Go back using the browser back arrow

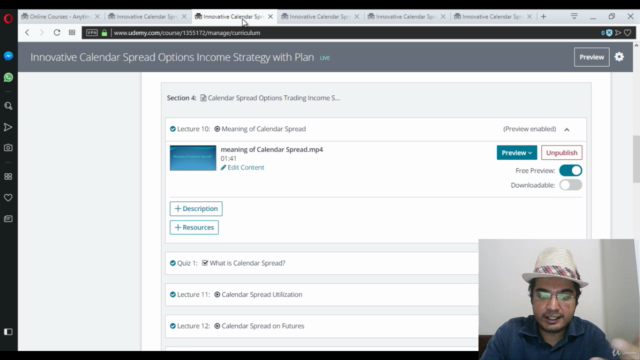pos(27,33)
